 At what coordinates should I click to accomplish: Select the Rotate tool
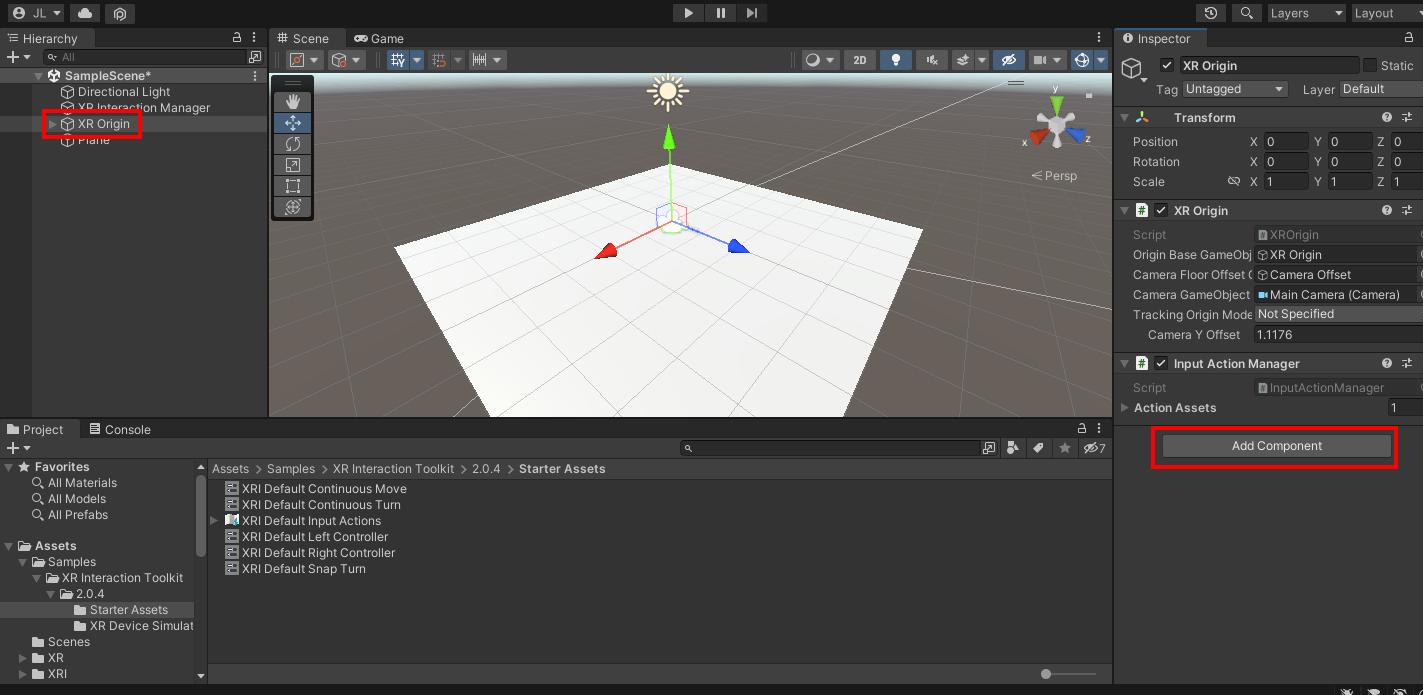pos(292,143)
